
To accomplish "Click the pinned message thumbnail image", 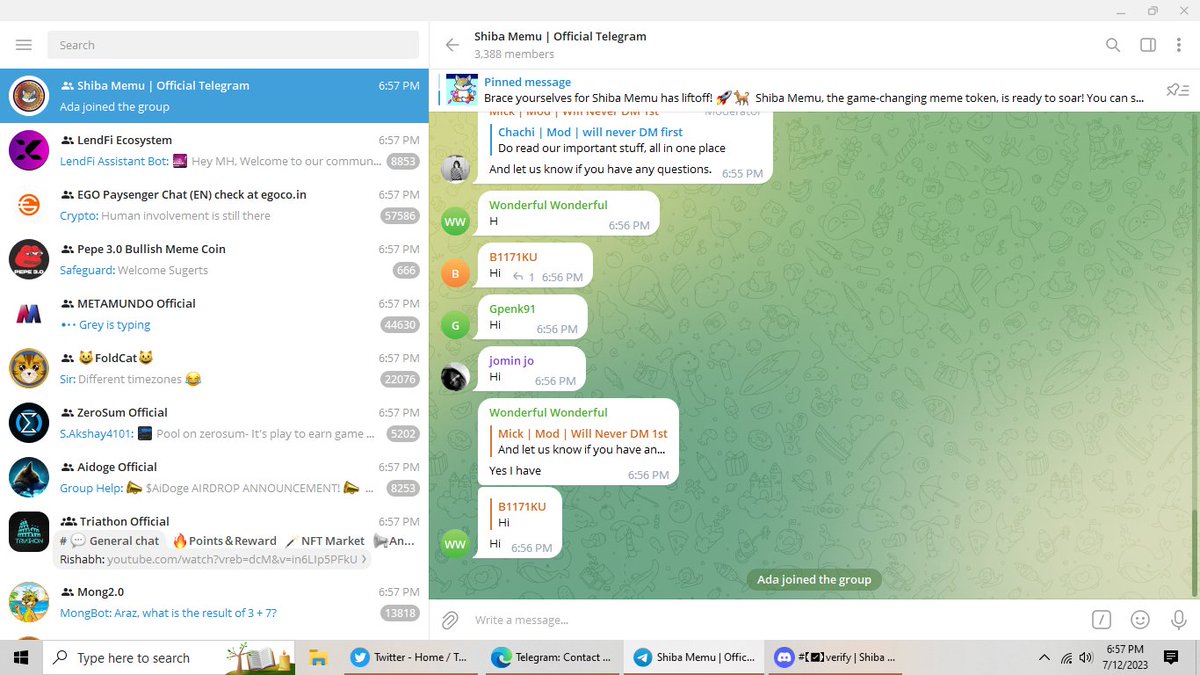I will [x=461, y=90].
